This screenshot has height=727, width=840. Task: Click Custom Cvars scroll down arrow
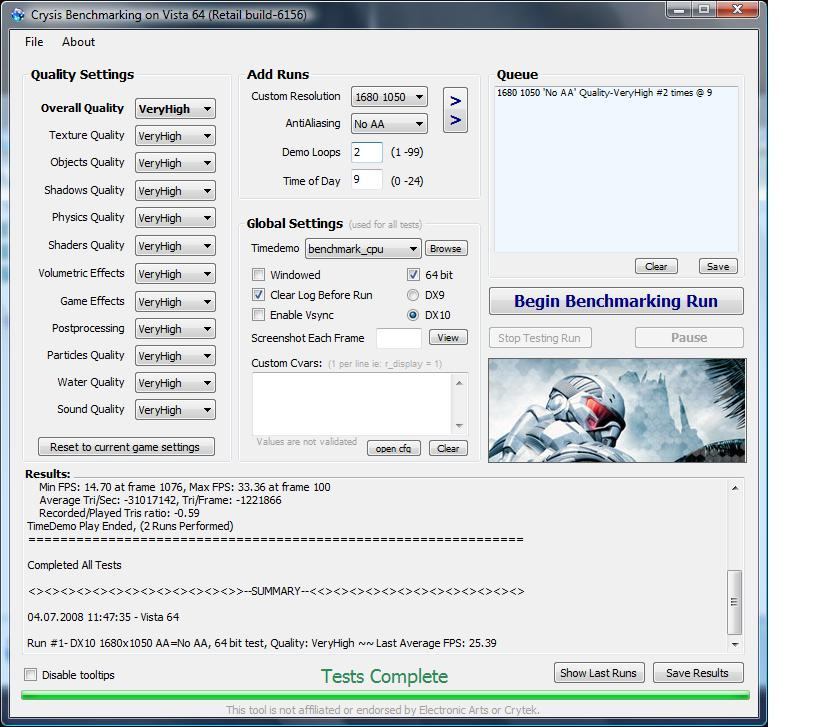coord(460,426)
